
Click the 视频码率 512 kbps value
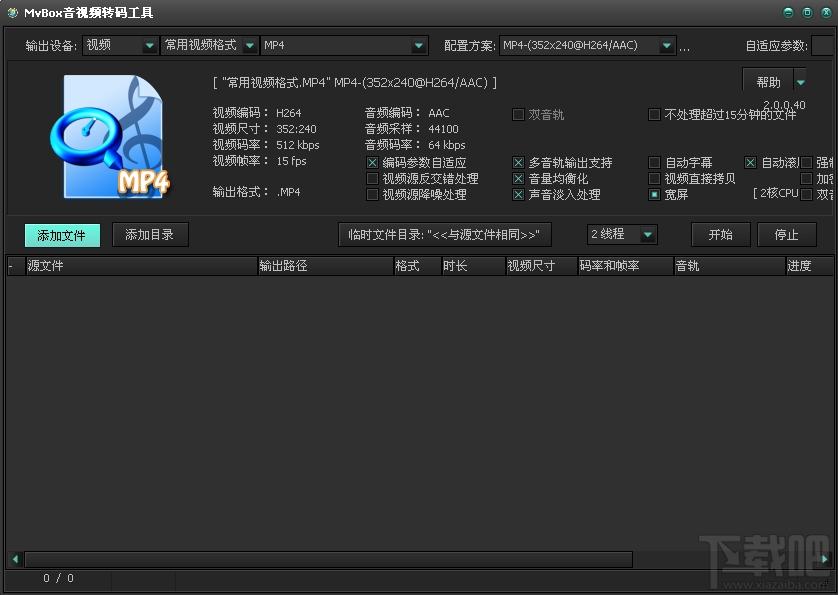(298, 145)
